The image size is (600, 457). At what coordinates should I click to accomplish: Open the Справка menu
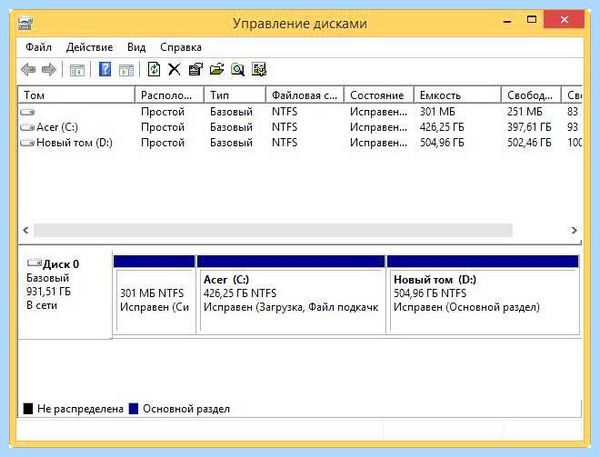click(x=181, y=47)
